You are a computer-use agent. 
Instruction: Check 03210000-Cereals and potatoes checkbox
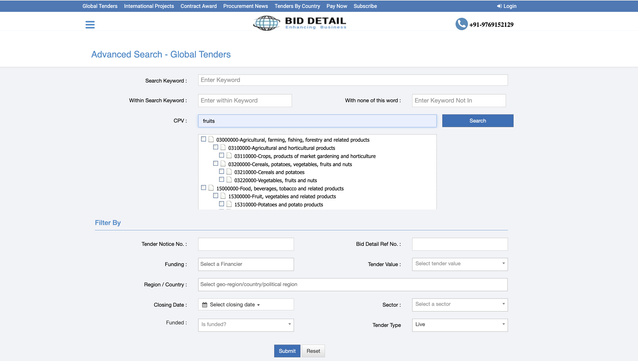(221, 172)
